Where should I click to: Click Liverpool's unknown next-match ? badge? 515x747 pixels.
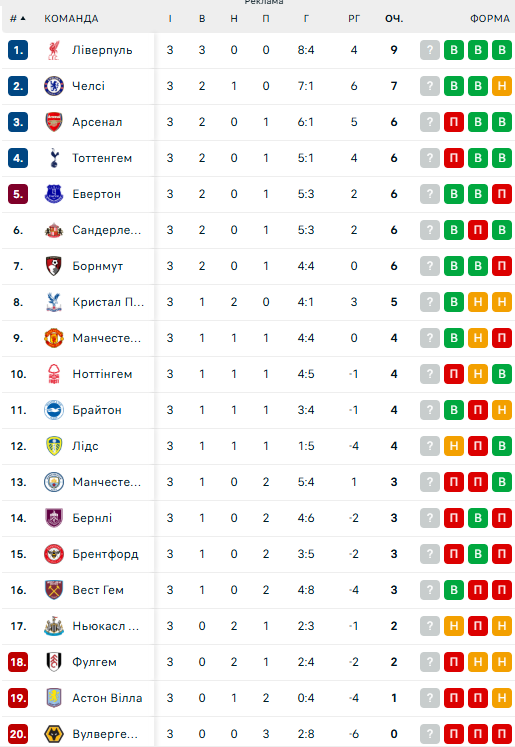[x=430, y=50]
